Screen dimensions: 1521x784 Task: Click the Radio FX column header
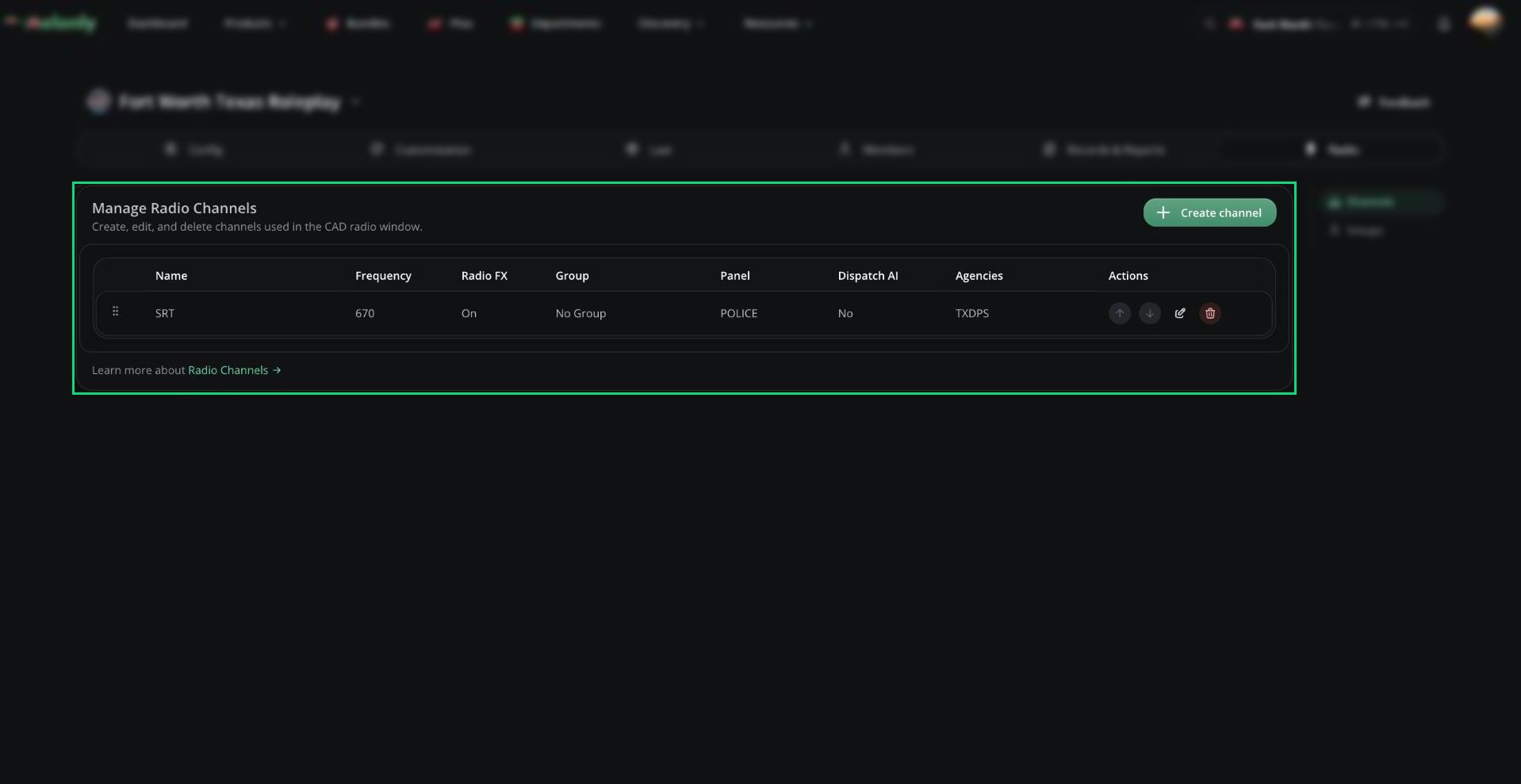484,276
